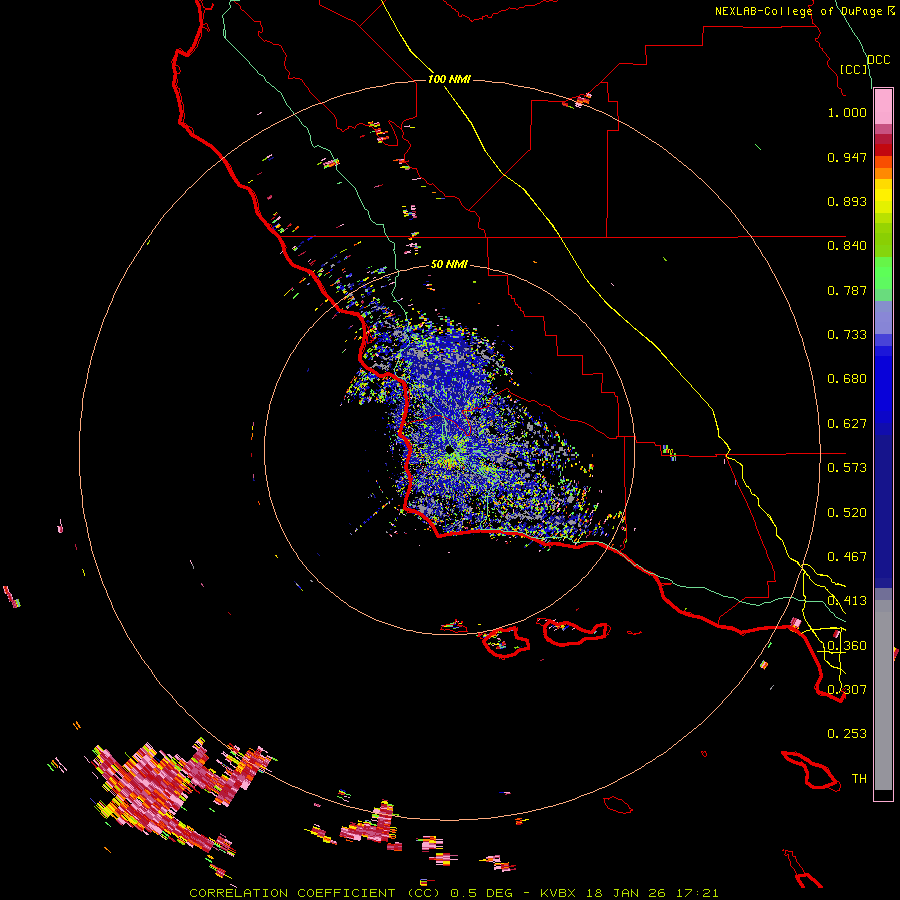Select the 0.467 scale value
The image size is (900, 900).
tap(847, 557)
